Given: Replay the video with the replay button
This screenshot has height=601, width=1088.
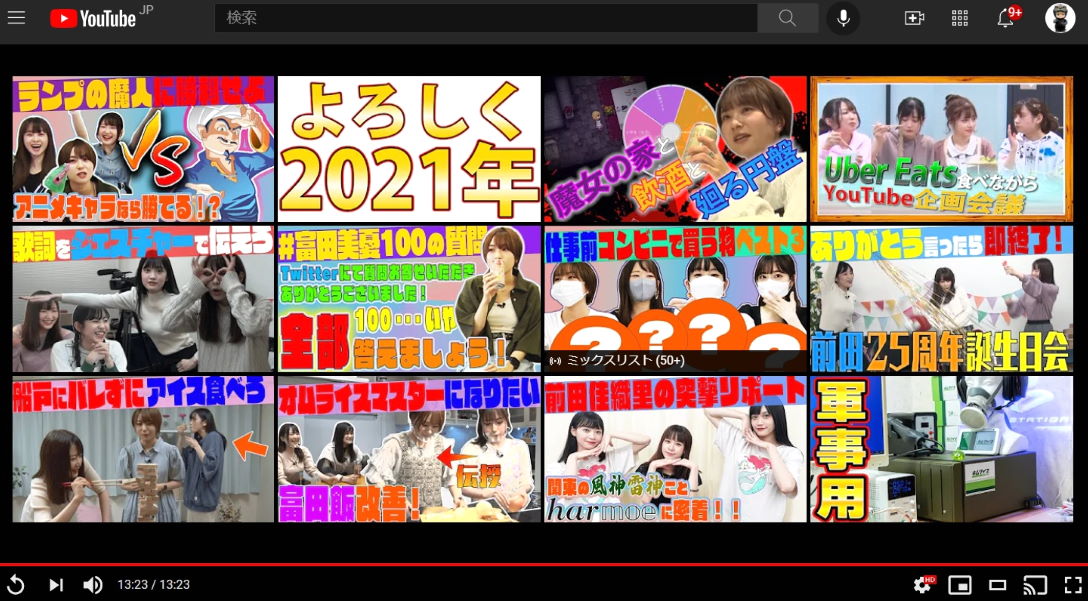Looking at the screenshot, I should 16,585.
